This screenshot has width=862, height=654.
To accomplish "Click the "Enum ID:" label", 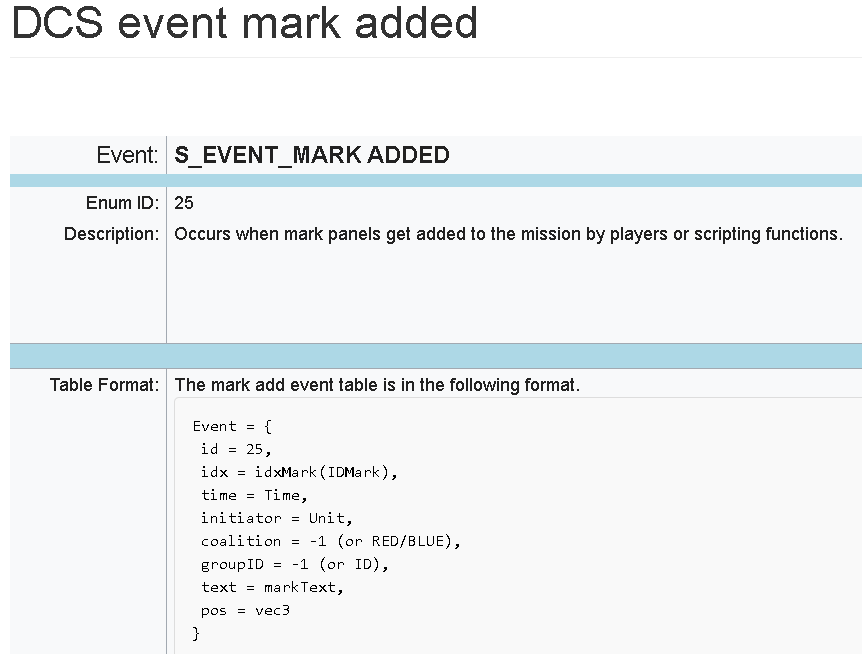I will click(x=122, y=203).
